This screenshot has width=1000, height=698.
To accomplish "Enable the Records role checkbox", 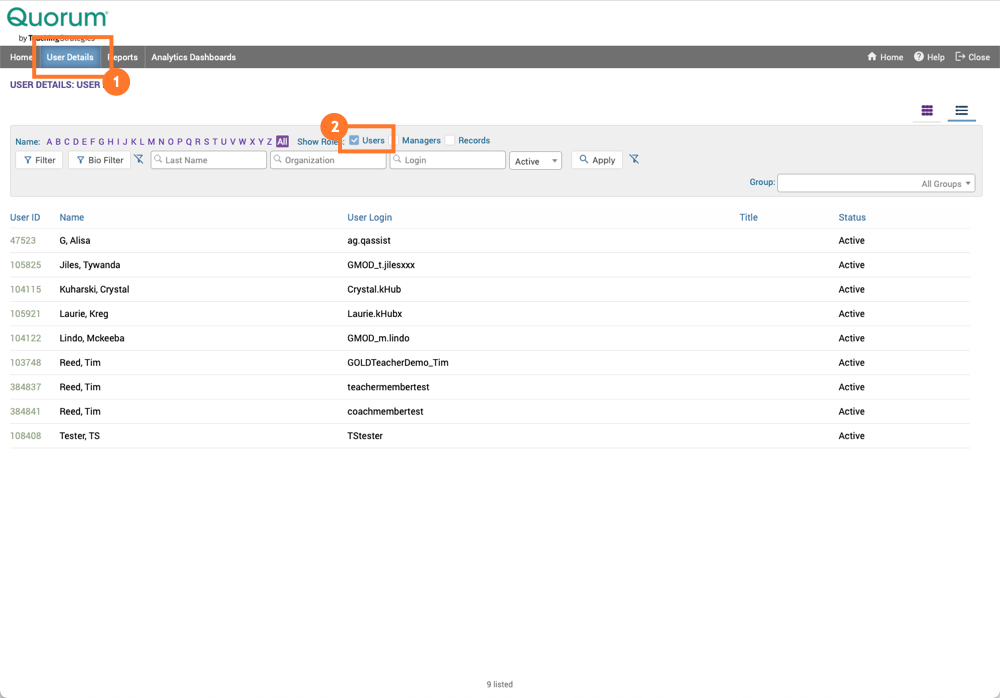I will pyautogui.click(x=450, y=141).
